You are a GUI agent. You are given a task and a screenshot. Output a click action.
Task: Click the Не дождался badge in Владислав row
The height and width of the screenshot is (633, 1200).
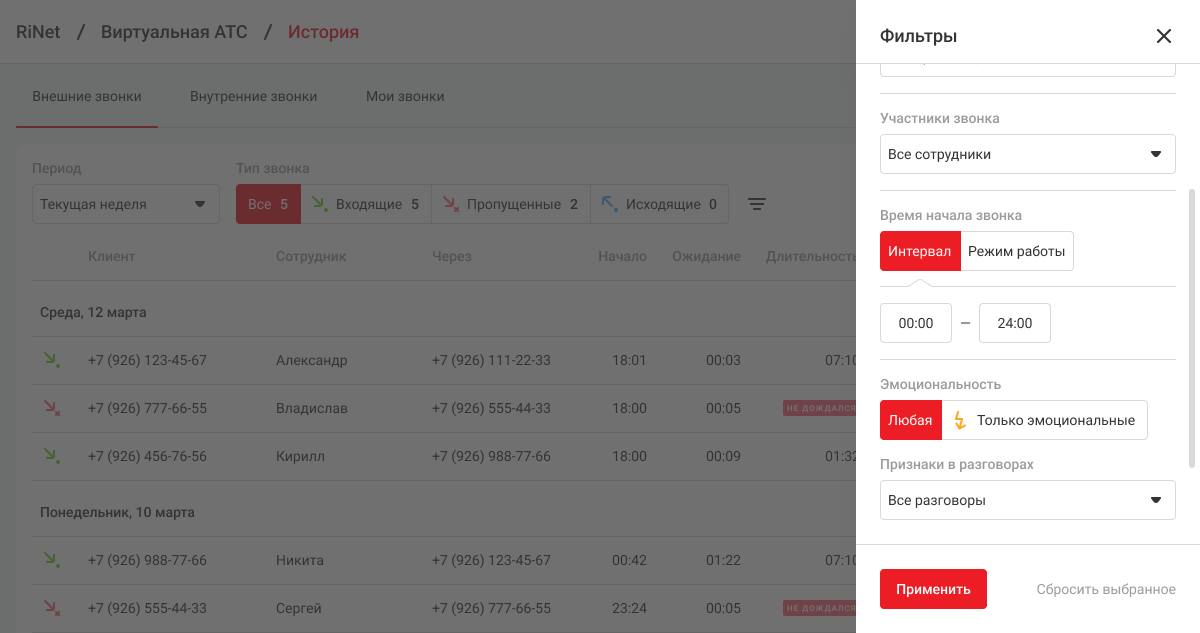pyautogui.click(x=819, y=408)
